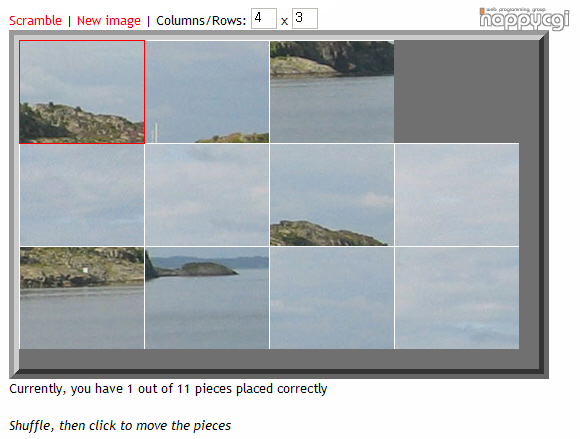580x439 pixels.
Task: Click the top-row piece with dark cliff and water
Action: 332,92
